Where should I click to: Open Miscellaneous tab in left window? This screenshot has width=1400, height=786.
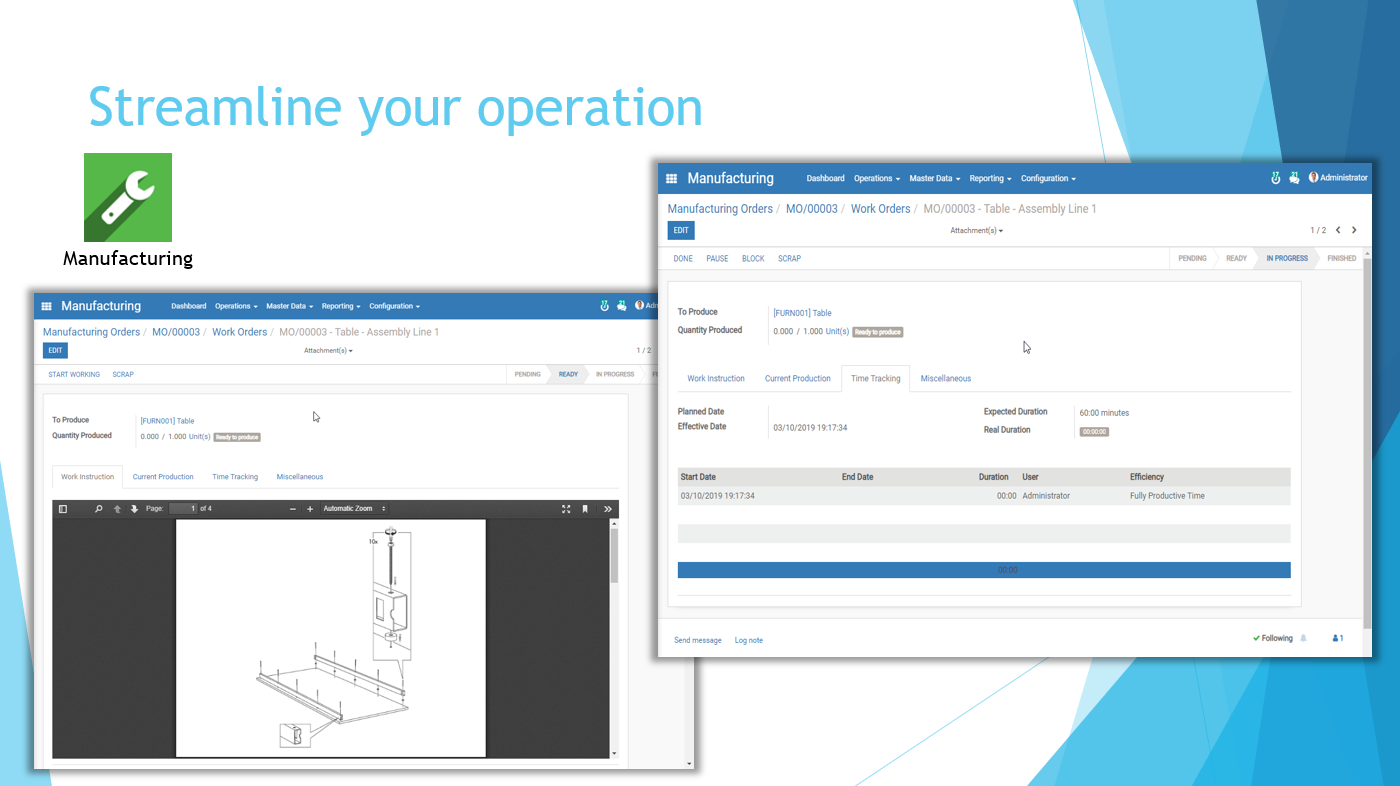click(300, 477)
